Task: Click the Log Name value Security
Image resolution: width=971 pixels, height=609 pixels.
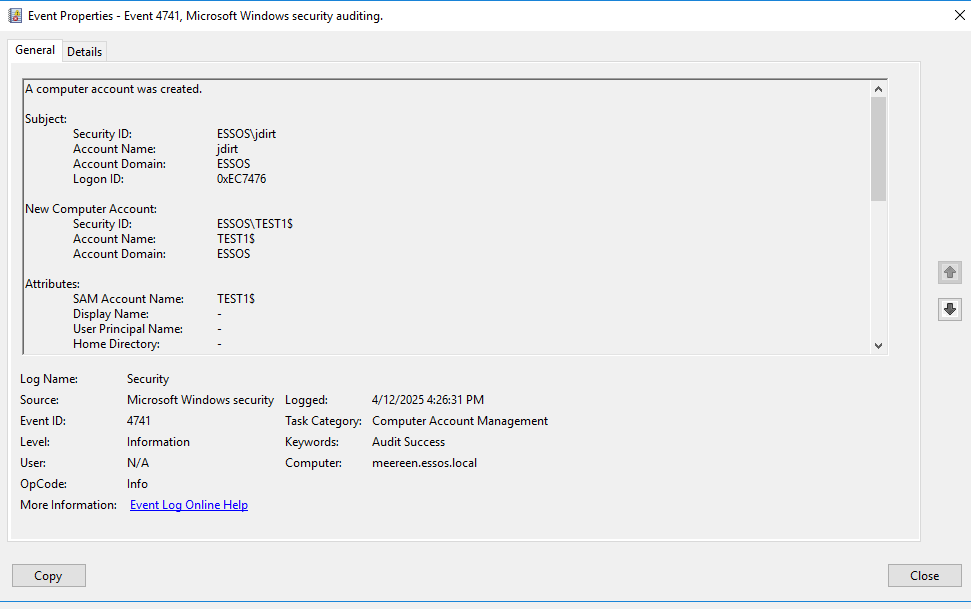Action: pyautogui.click(x=148, y=379)
